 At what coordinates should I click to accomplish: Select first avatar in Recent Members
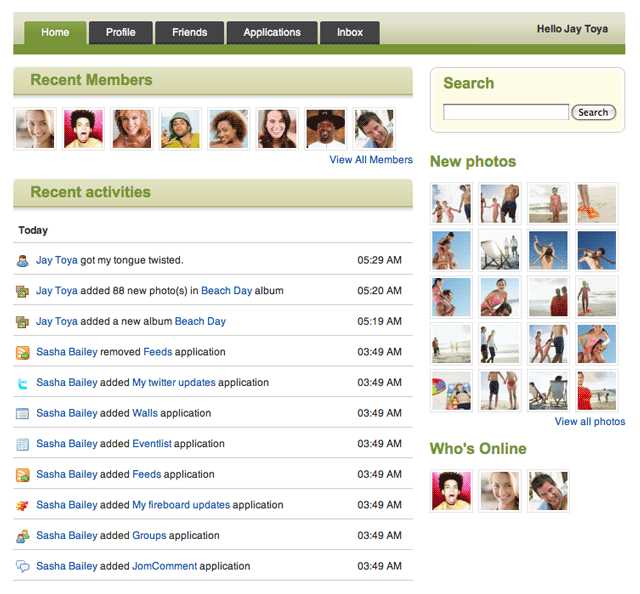[x=35, y=129]
